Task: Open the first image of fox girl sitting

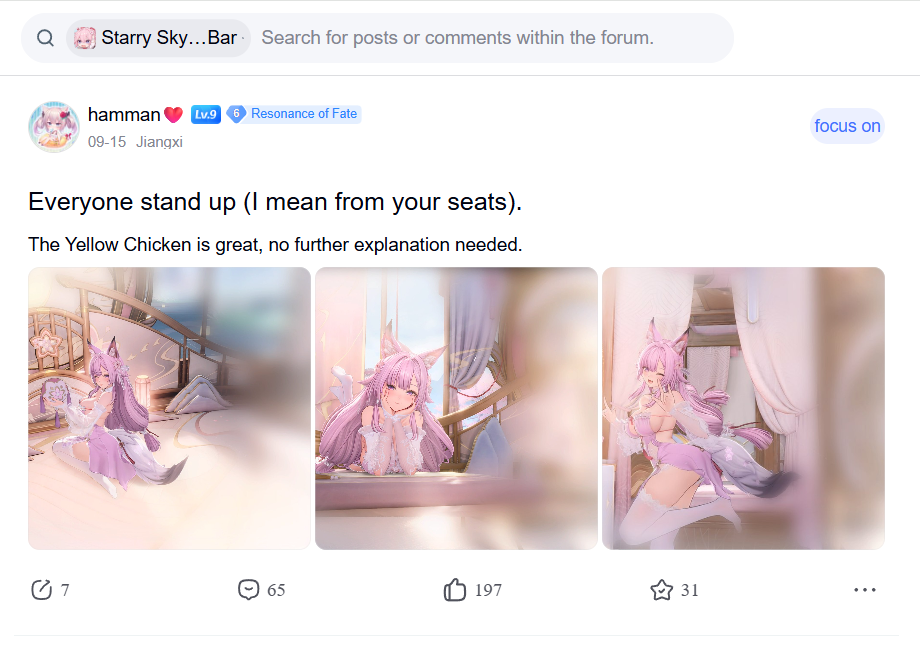Action: pos(170,408)
